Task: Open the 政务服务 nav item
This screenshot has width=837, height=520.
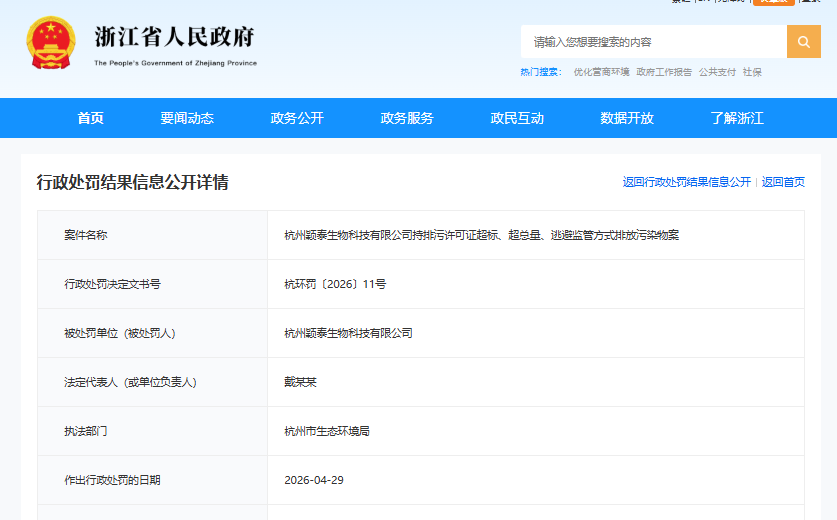Action: [407, 118]
